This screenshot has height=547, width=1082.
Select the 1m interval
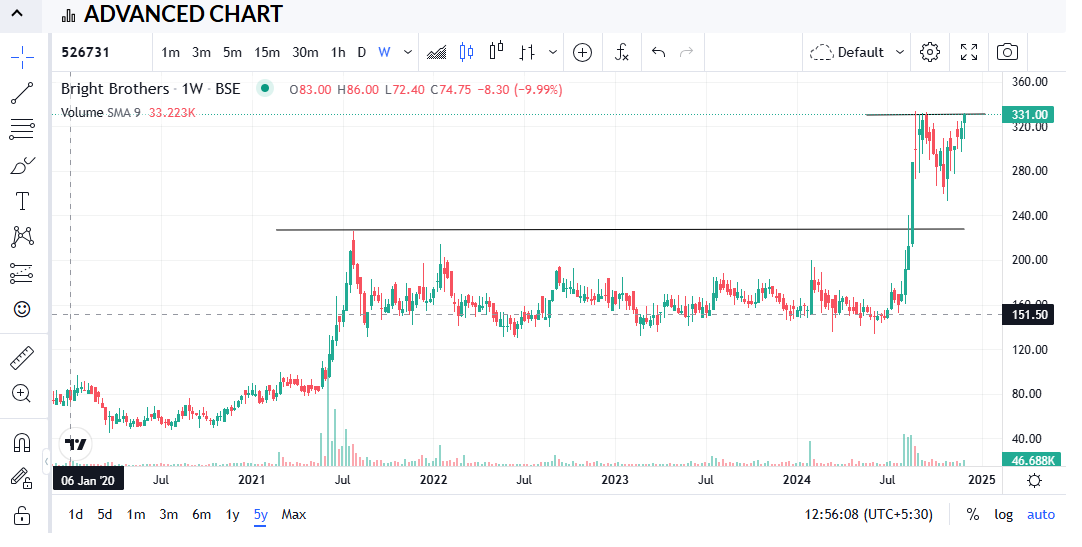170,52
